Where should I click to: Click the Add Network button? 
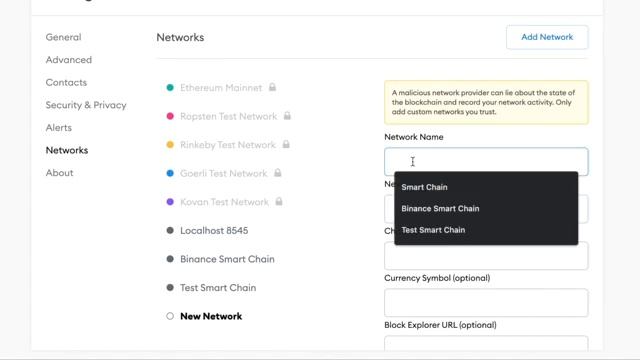[547, 37]
